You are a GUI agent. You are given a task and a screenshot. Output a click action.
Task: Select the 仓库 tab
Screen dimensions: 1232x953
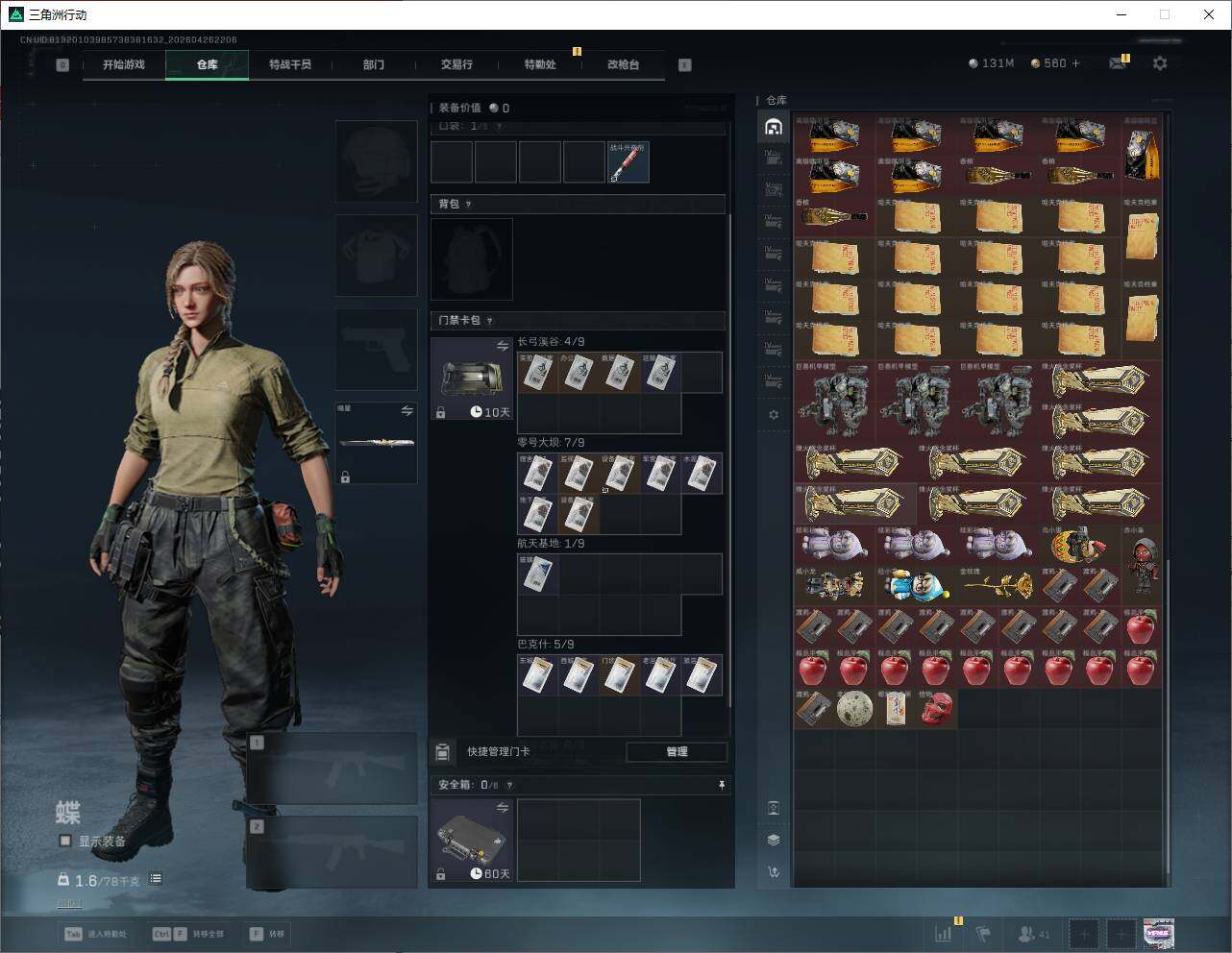click(208, 64)
